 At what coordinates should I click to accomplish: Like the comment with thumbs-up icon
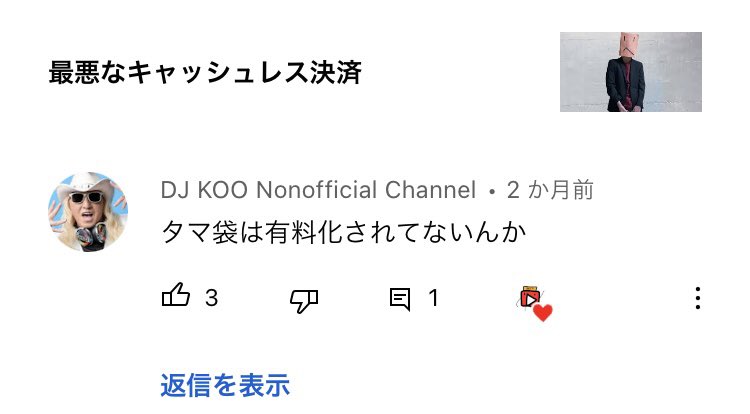click(176, 294)
